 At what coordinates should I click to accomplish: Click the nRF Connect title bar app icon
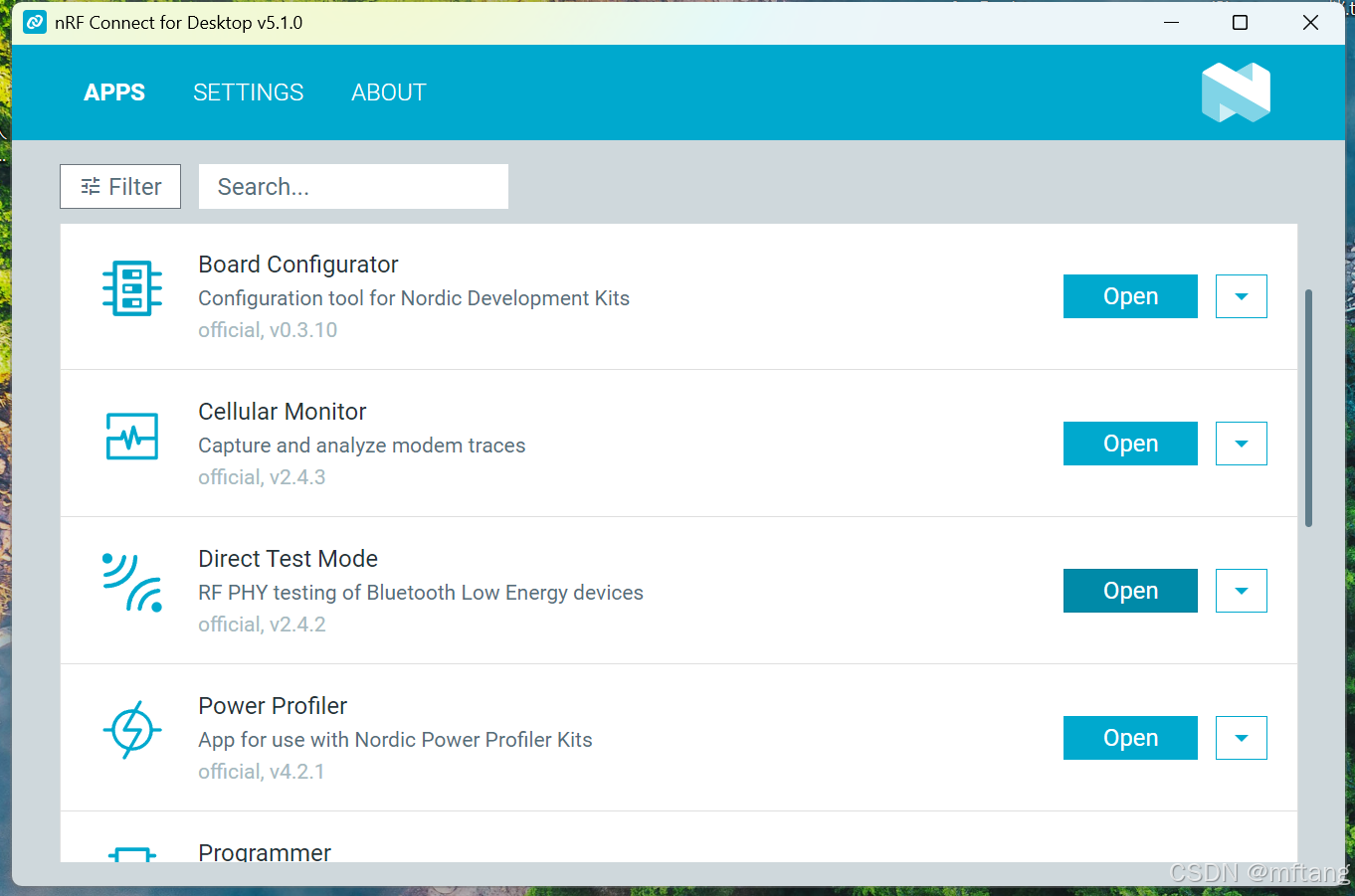35,22
